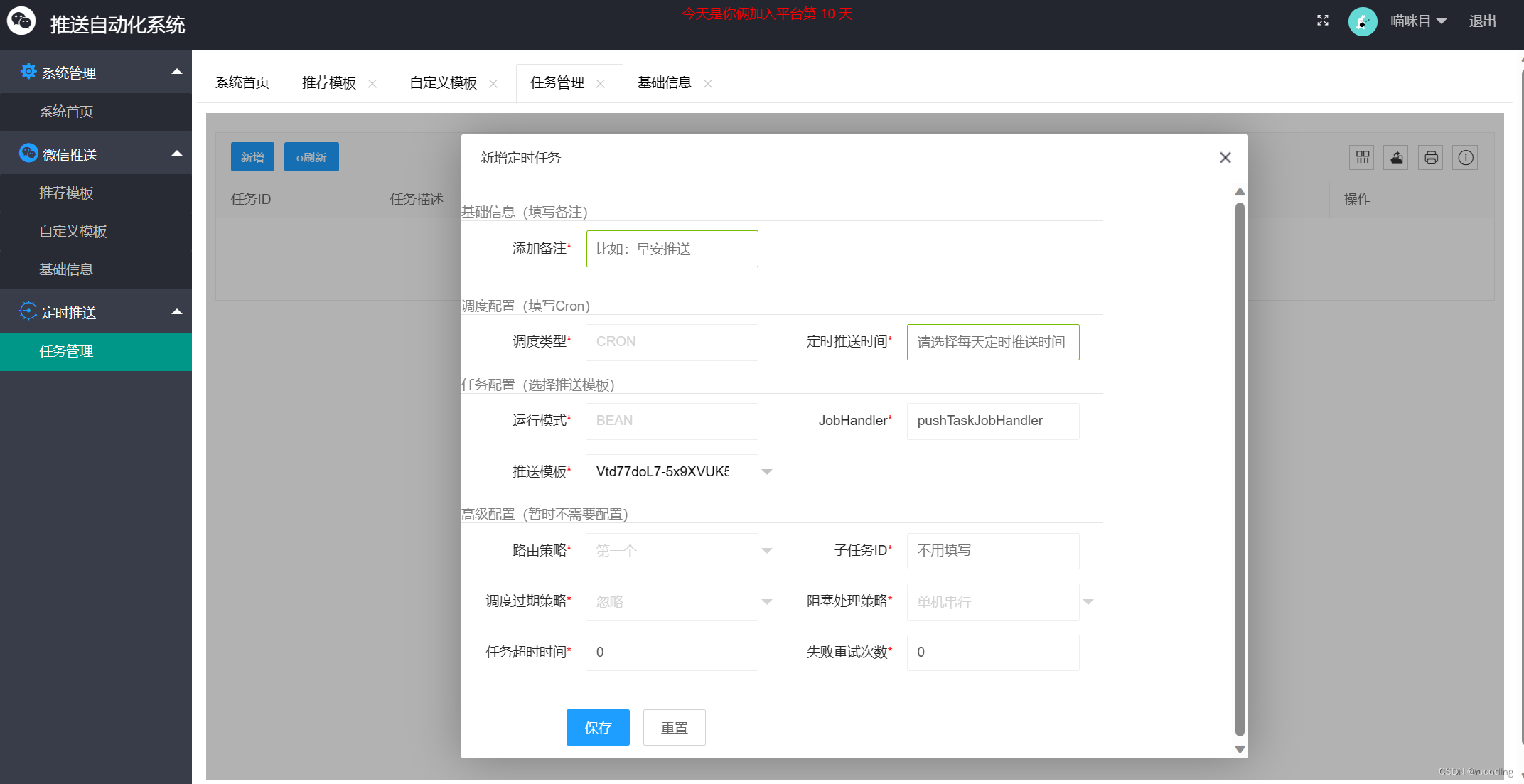1524x784 pixels.
Task: Switch to the 自定义模板 tab
Action: click(x=443, y=83)
